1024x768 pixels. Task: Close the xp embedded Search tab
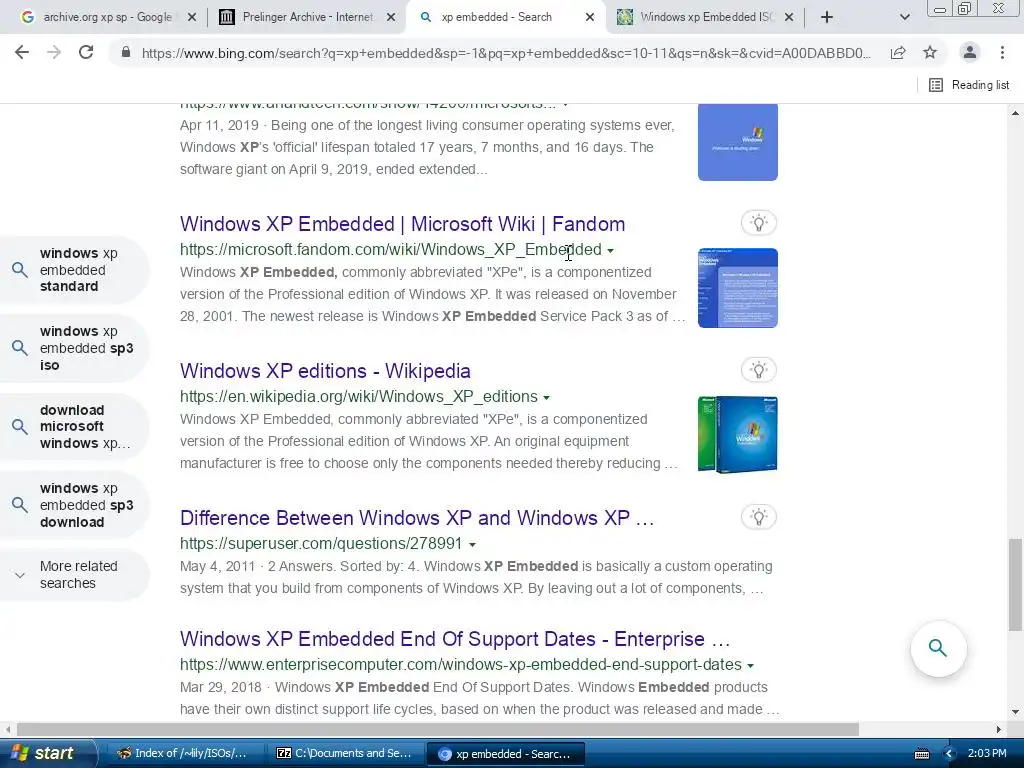point(590,18)
